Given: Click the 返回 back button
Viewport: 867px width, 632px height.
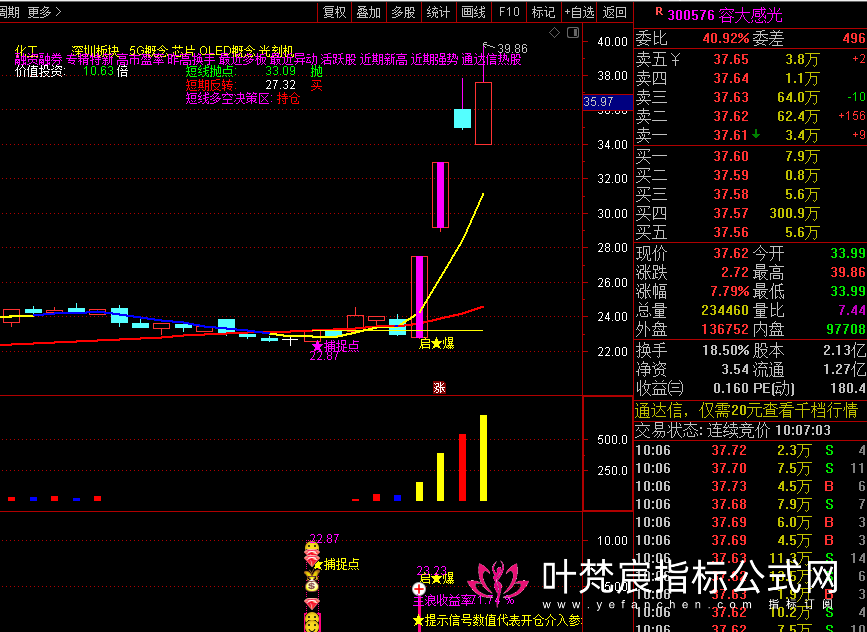Looking at the screenshot, I should click(614, 12).
